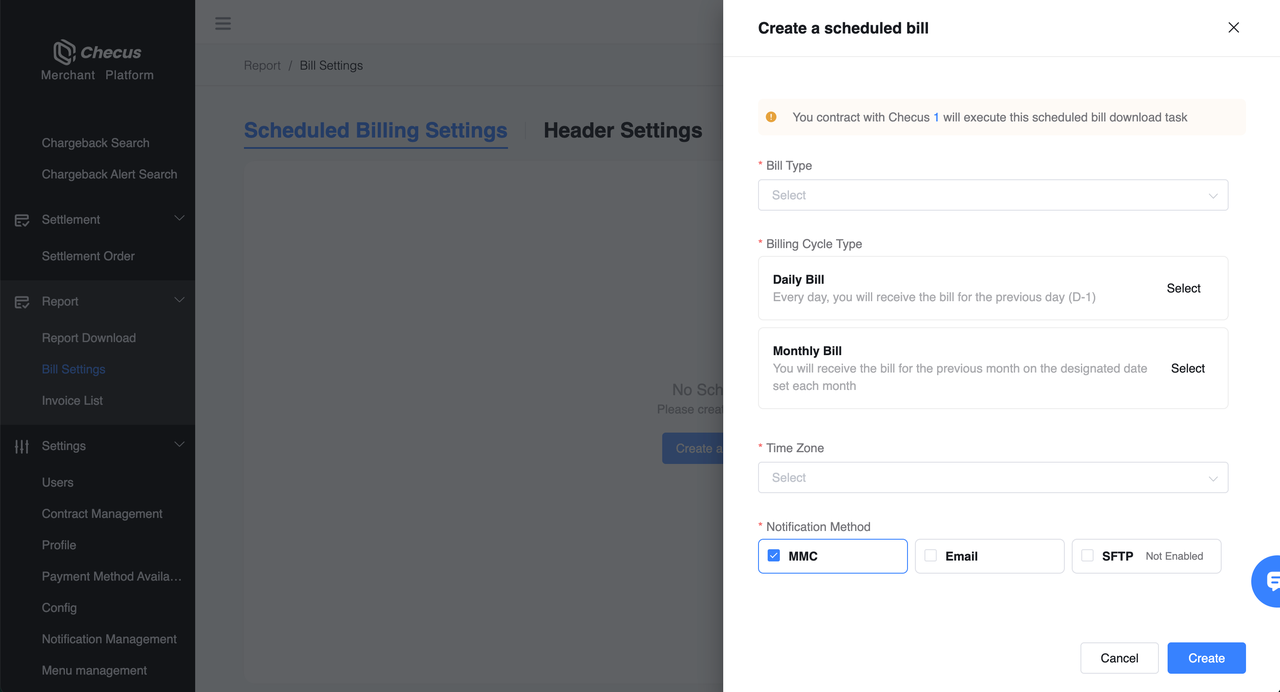Switch to Header Settings tab
Screen dimensions: 1280x692
click(622, 131)
